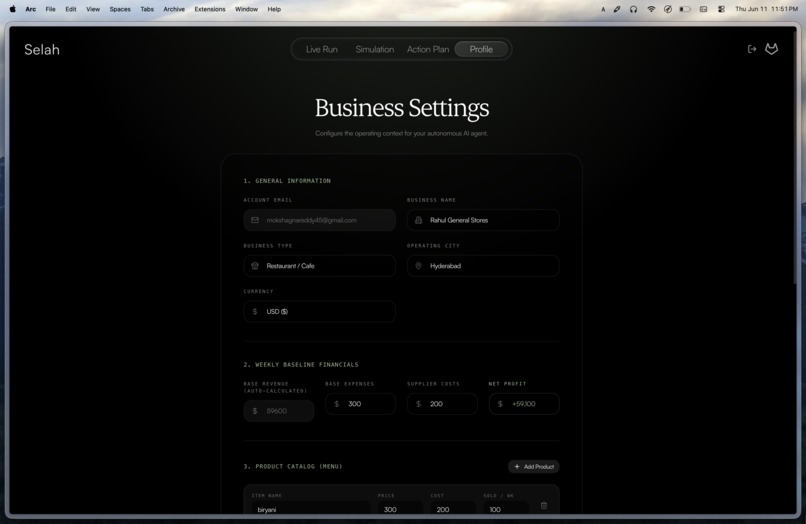Click the biryani sold per week field

pos(506,509)
